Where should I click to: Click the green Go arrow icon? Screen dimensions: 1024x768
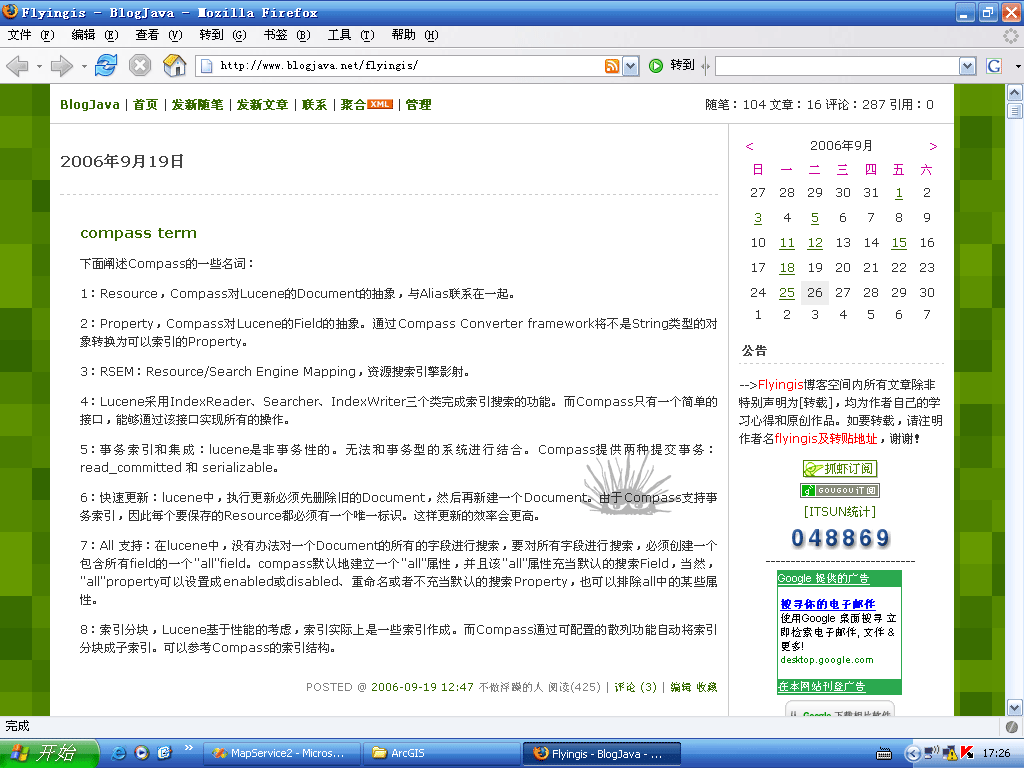pos(656,65)
